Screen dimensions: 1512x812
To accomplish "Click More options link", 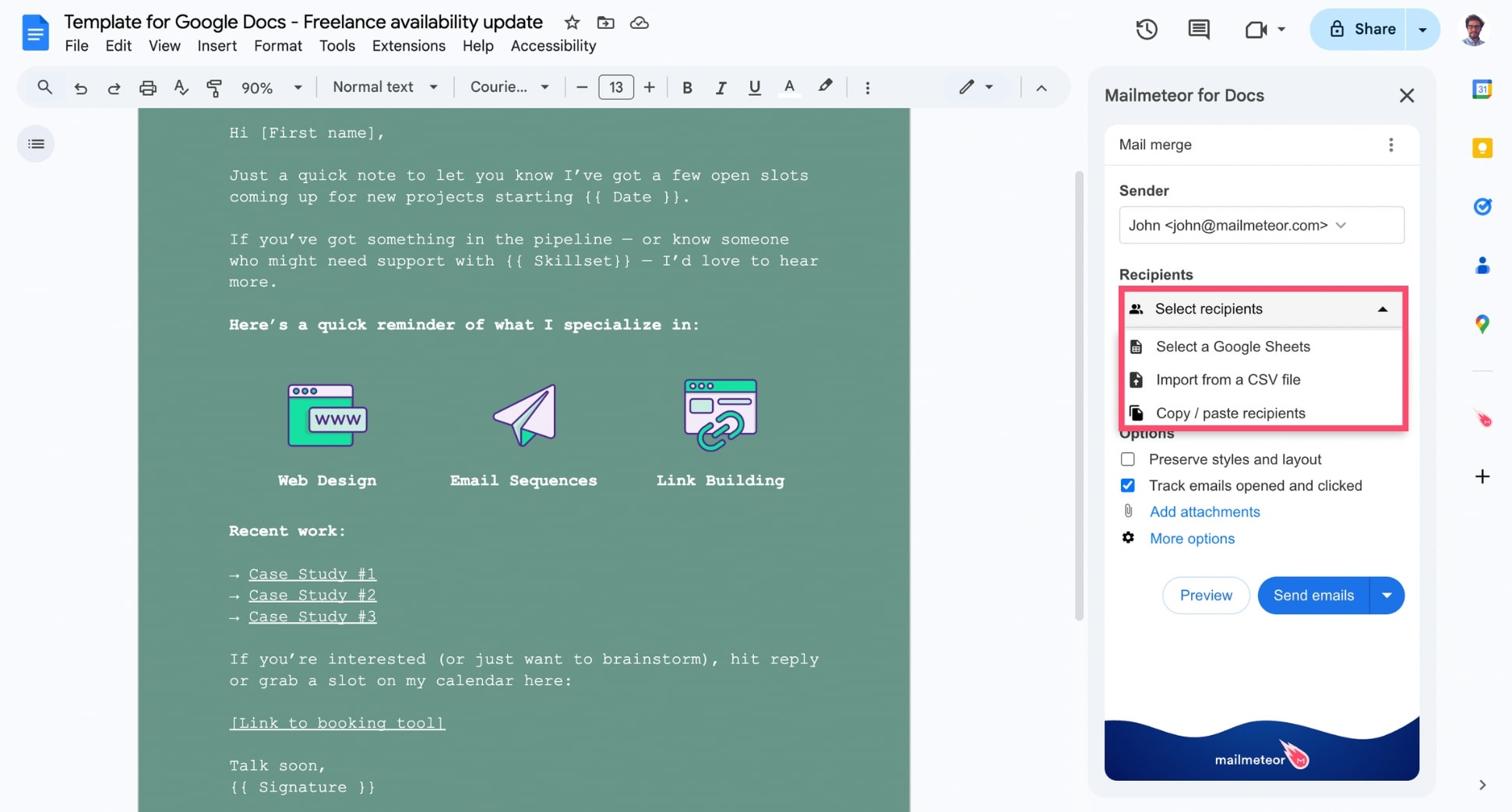I will pos(1192,539).
